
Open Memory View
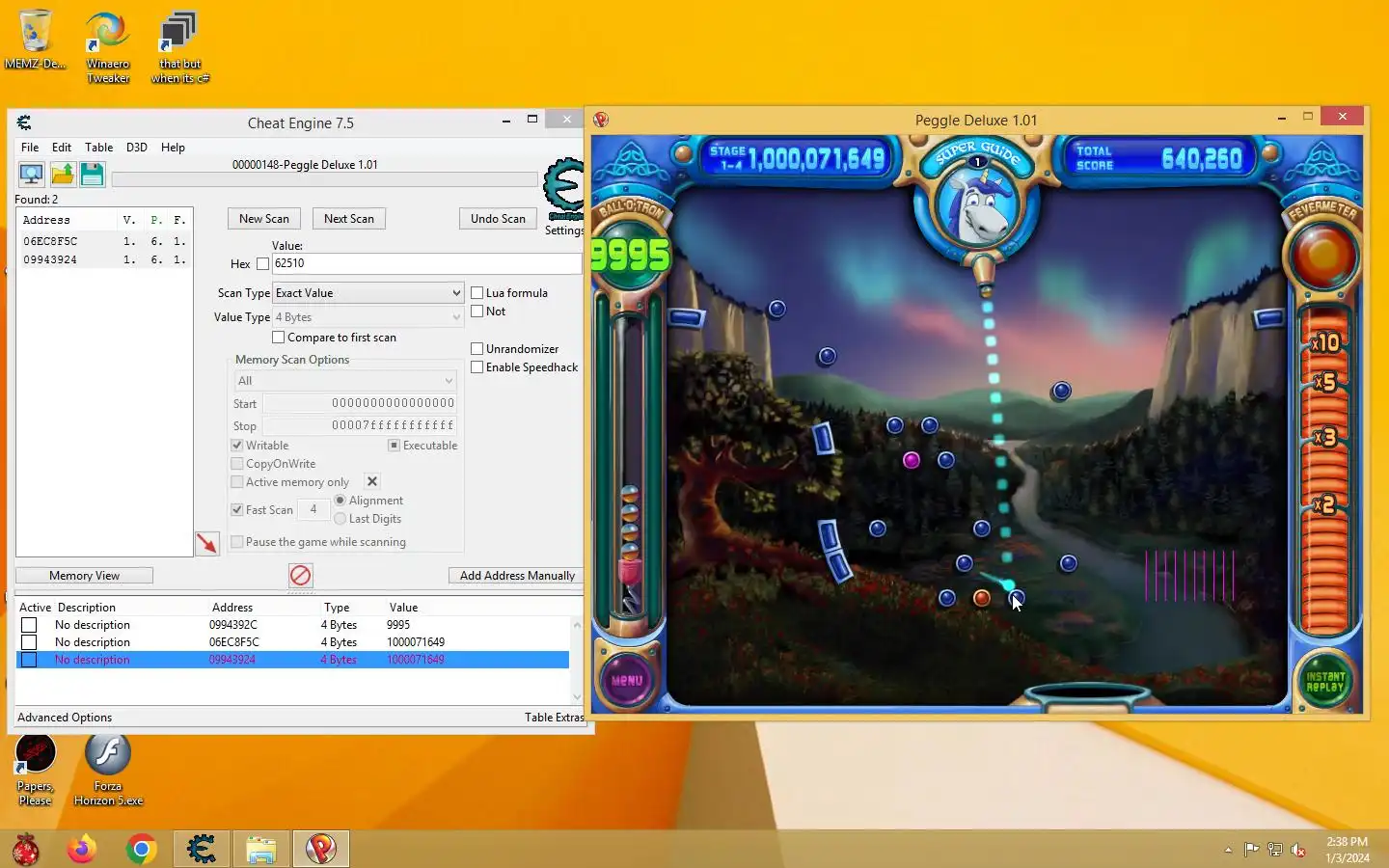[x=84, y=576]
